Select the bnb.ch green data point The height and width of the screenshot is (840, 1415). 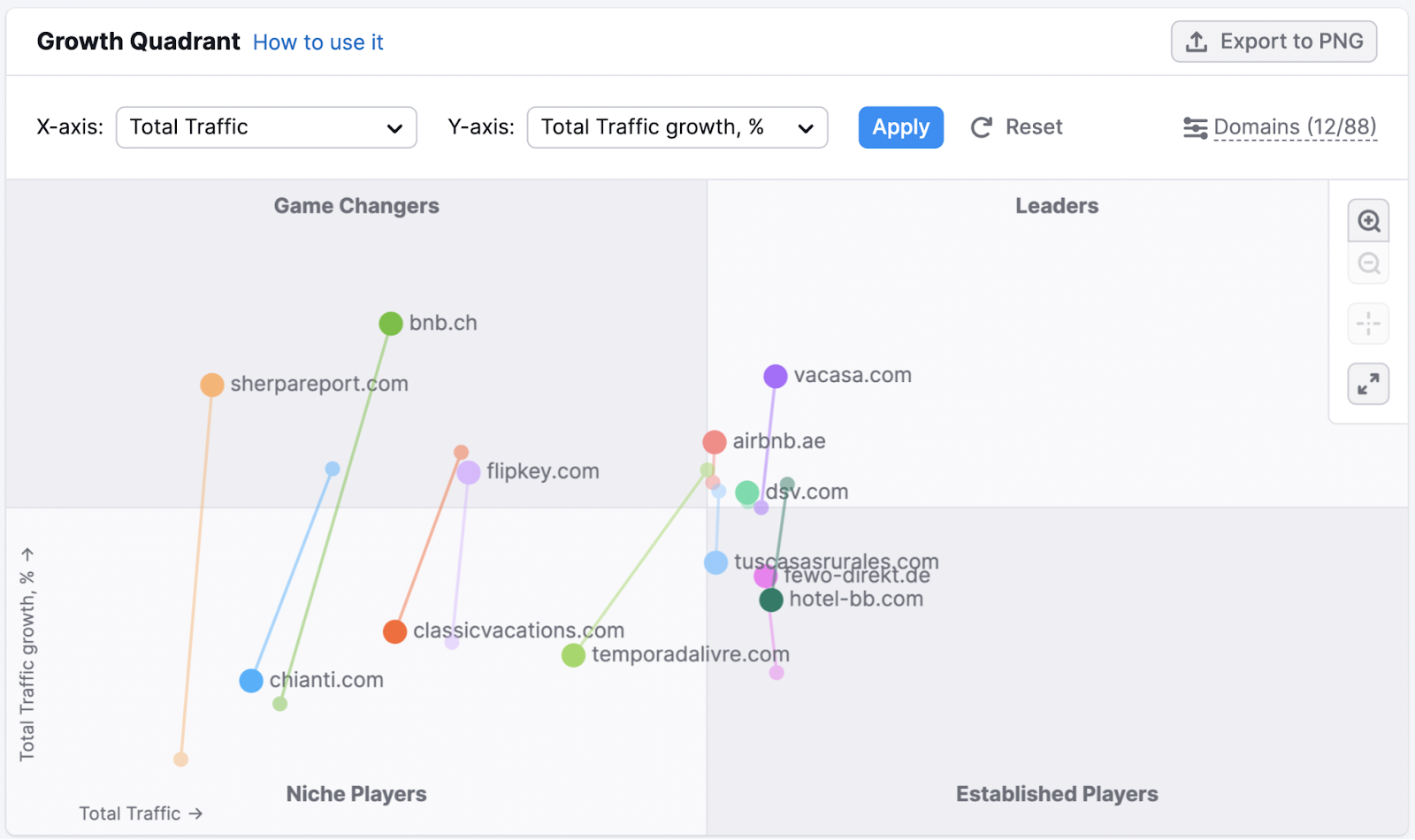(391, 324)
